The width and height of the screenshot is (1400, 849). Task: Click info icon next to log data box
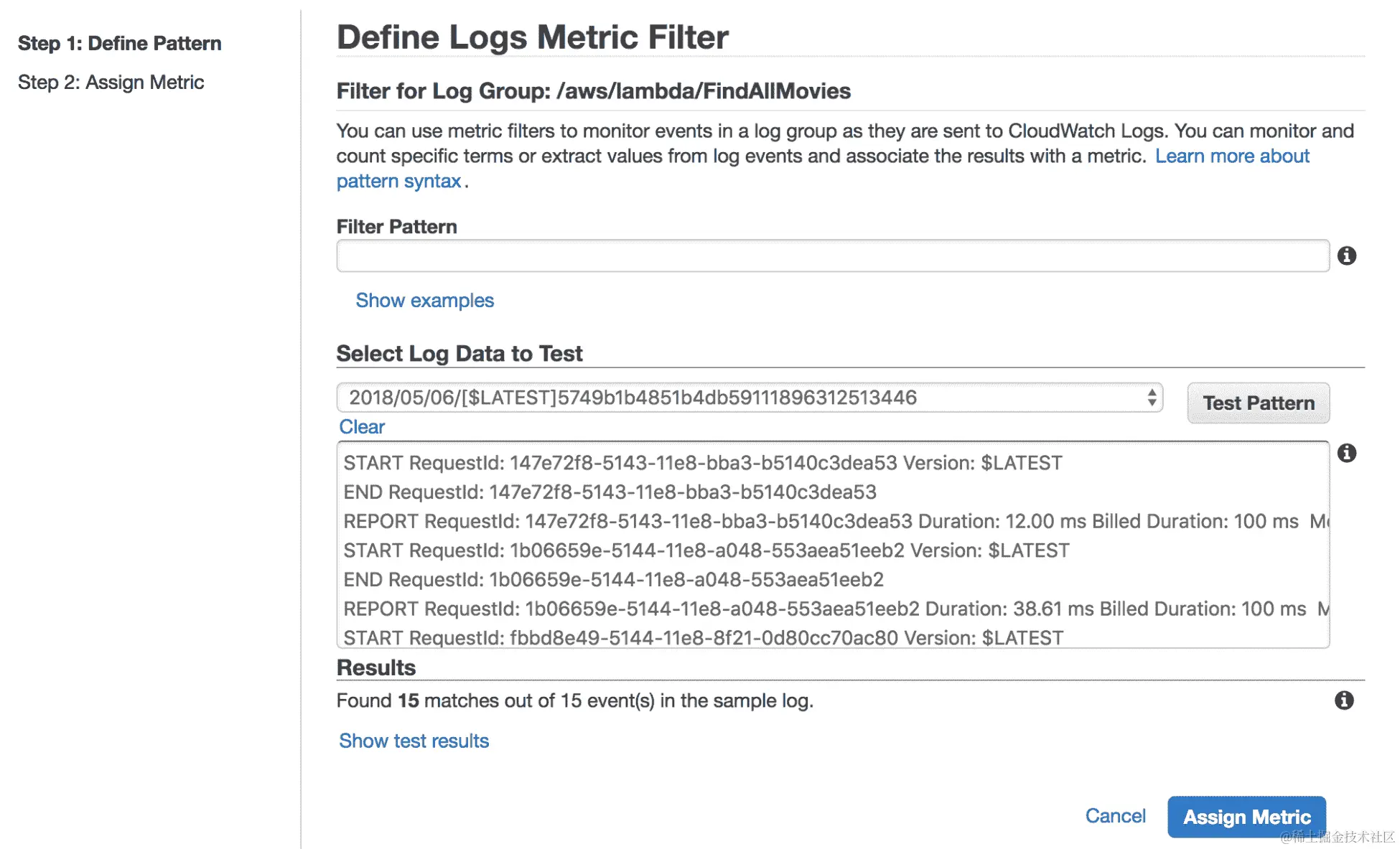[1346, 453]
